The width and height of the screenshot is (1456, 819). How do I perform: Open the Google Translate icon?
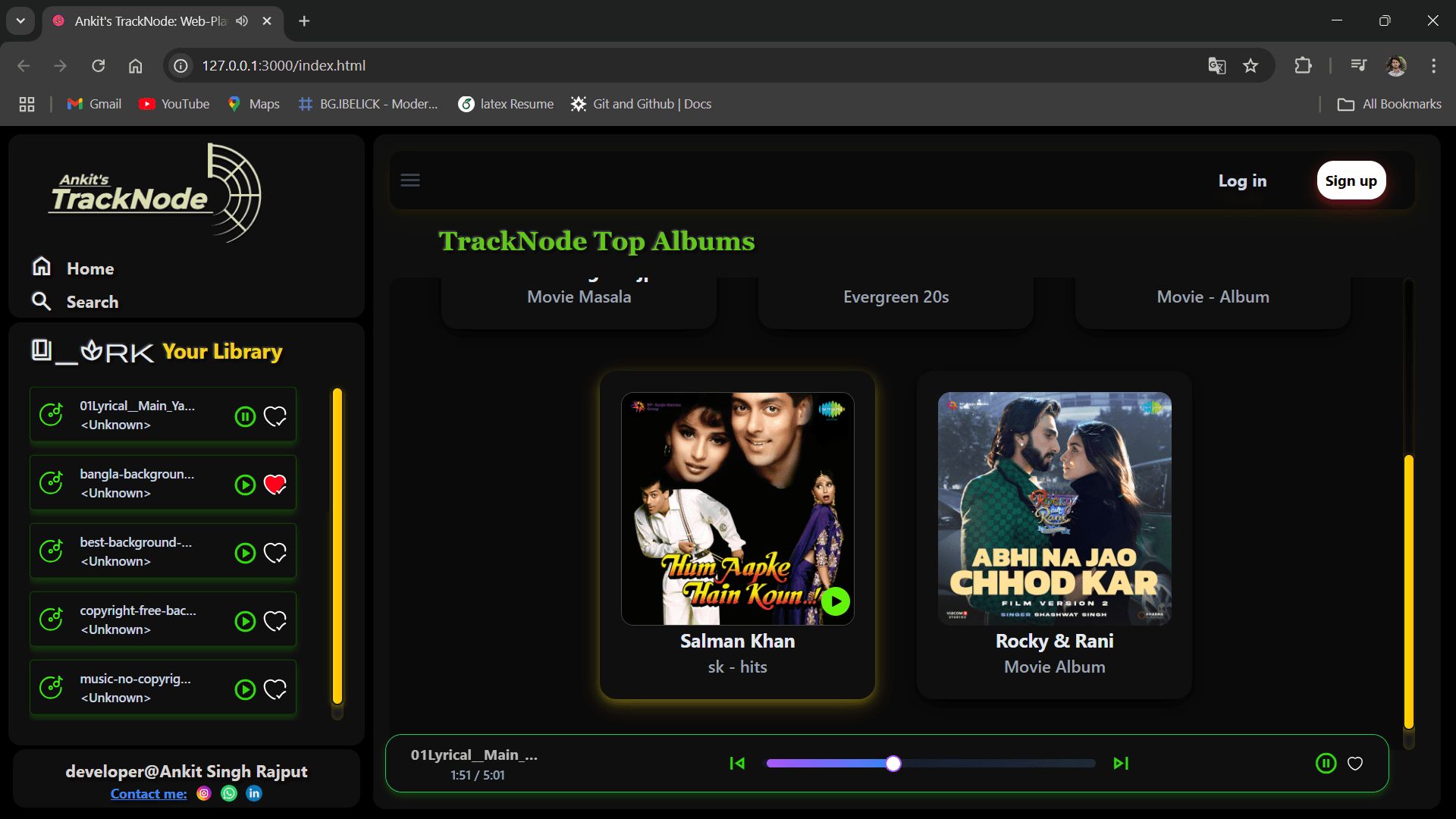pyautogui.click(x=1216, y=66)
